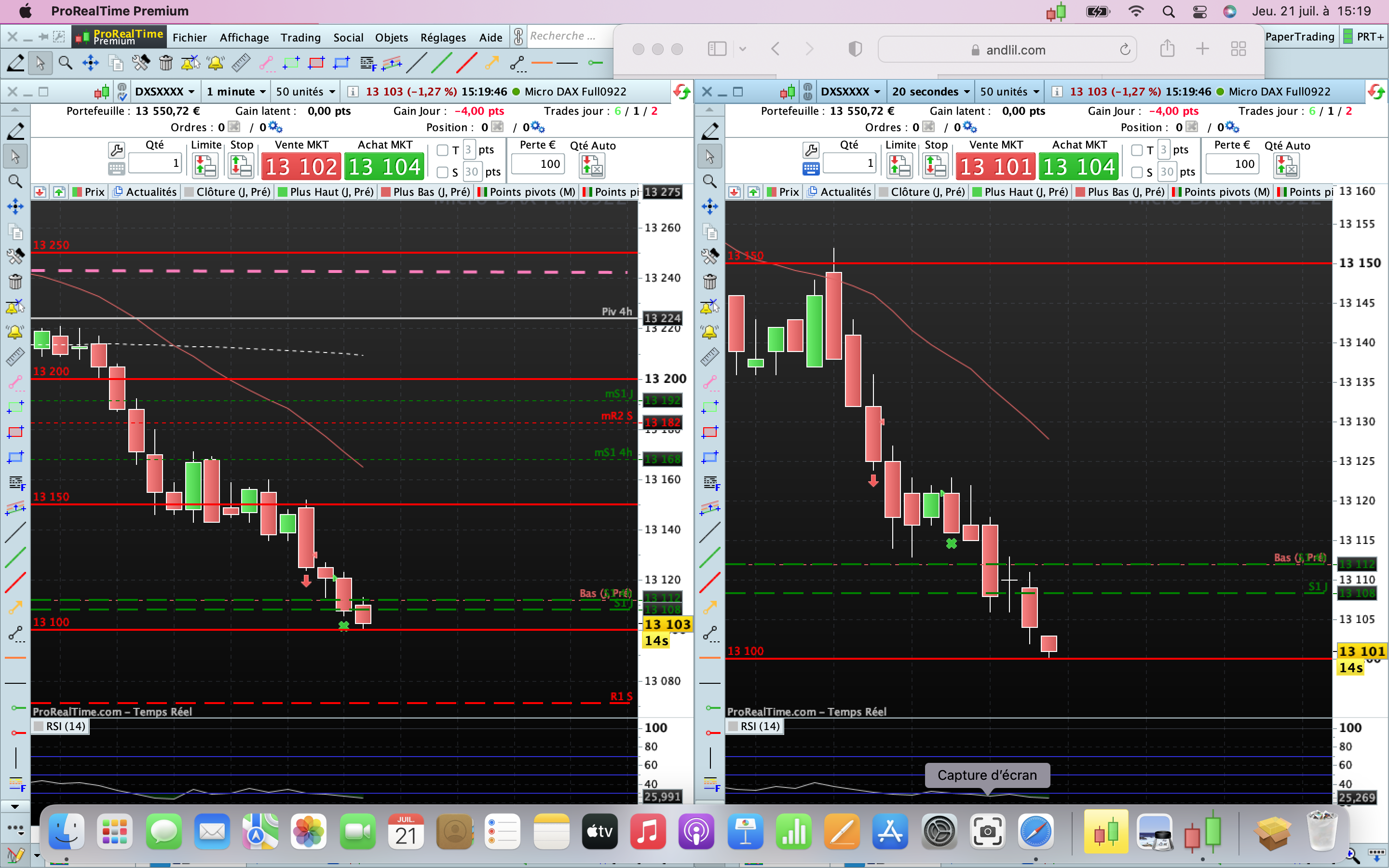The image size is (1389, 868).
Task: Select the pencil drawing tool in top toolbar
Action: tap(15, 63)
